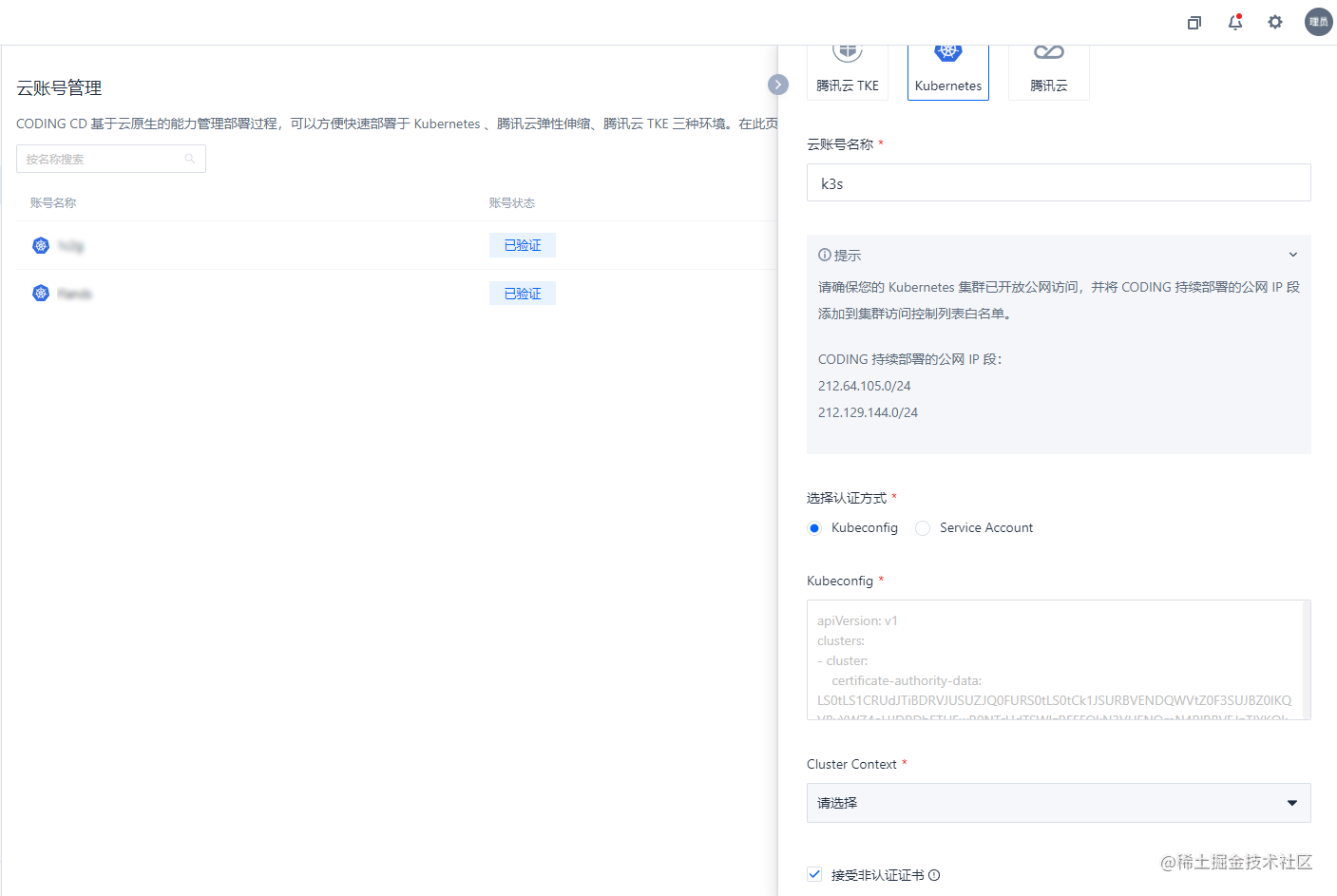Click the 212.64.105.0/24 IP range text
This screenshot has height=896, width=1337.
tap(865, 386)
